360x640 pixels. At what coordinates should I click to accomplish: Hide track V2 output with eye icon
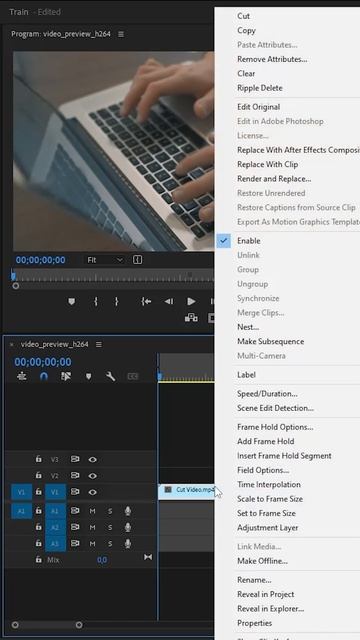(x=93, y=476)
